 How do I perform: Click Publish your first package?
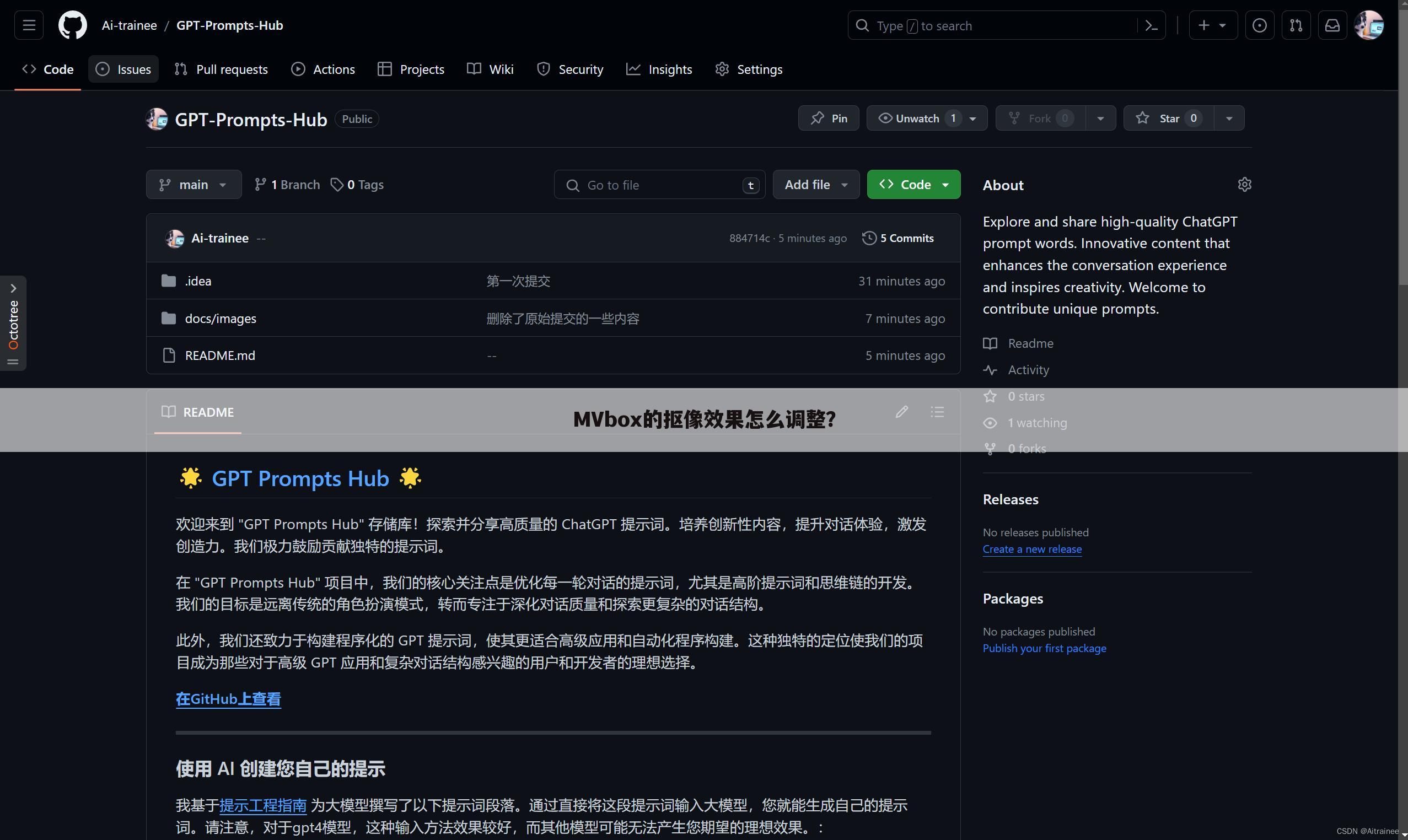[1045, 648]
